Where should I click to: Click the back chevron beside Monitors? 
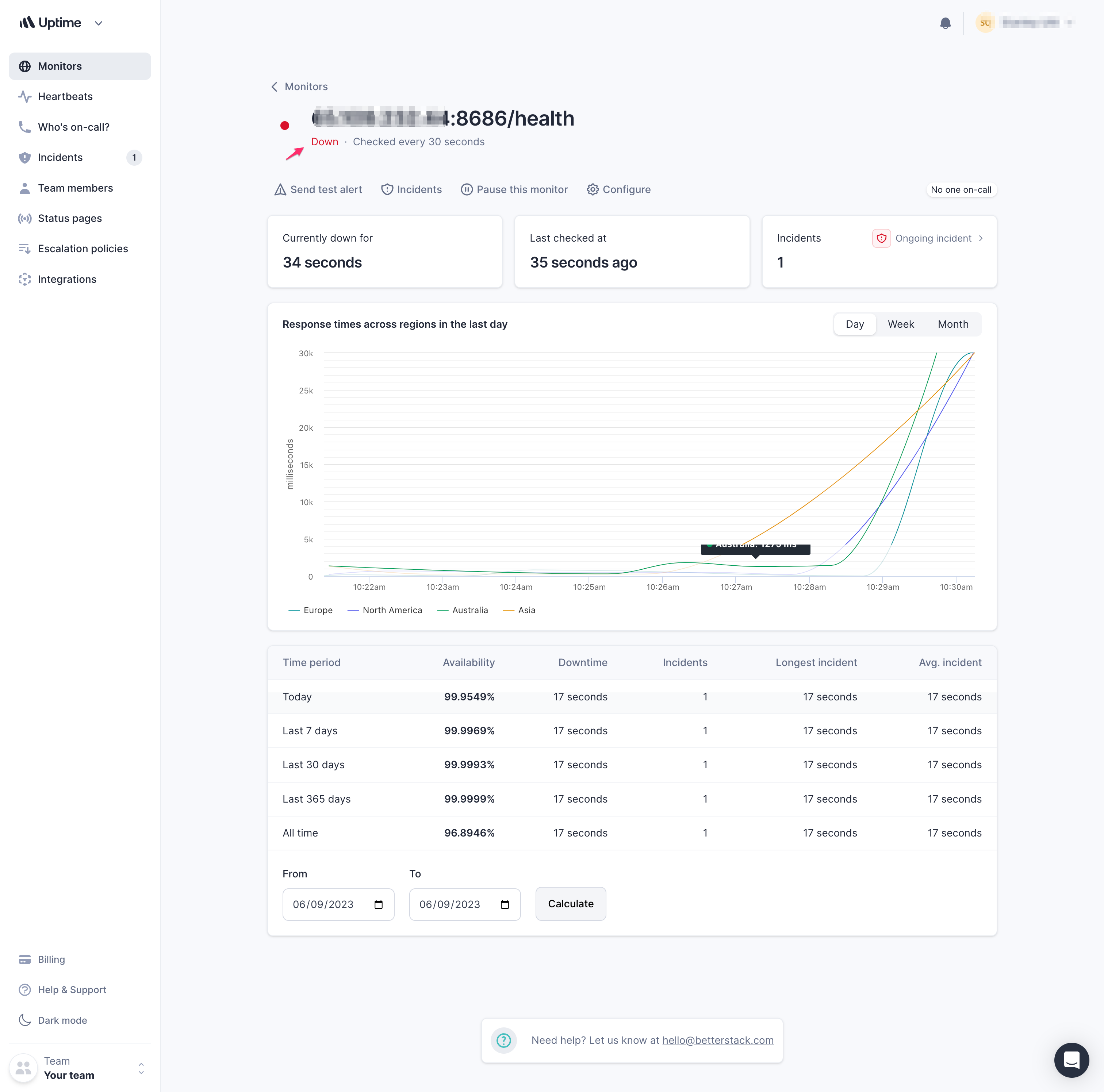pos(274,87)
